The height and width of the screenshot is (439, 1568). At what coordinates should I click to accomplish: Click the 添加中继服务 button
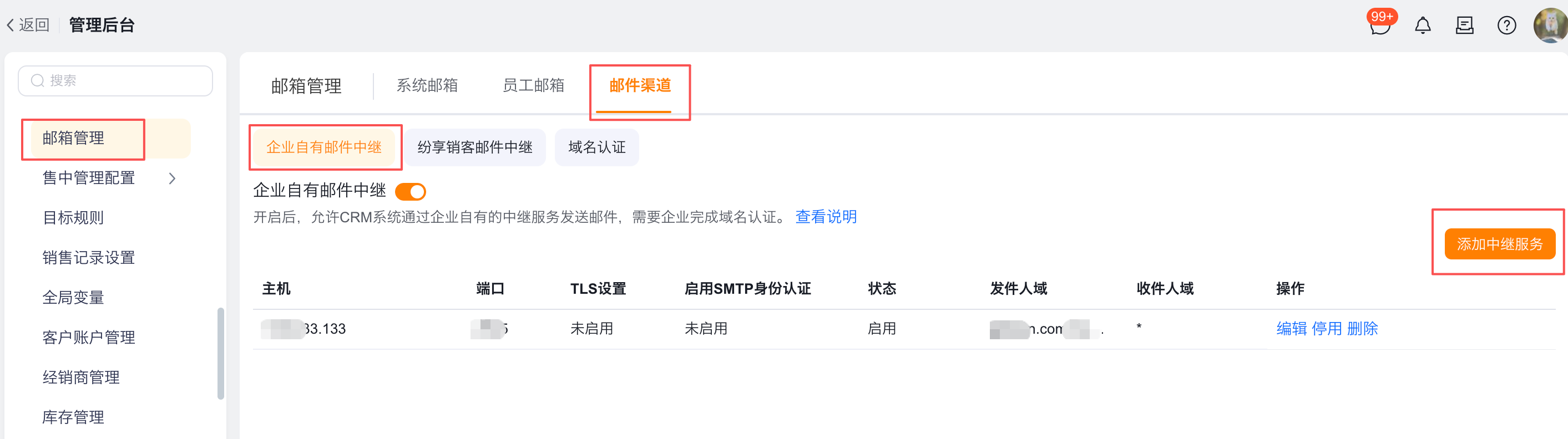(1499, 244)
